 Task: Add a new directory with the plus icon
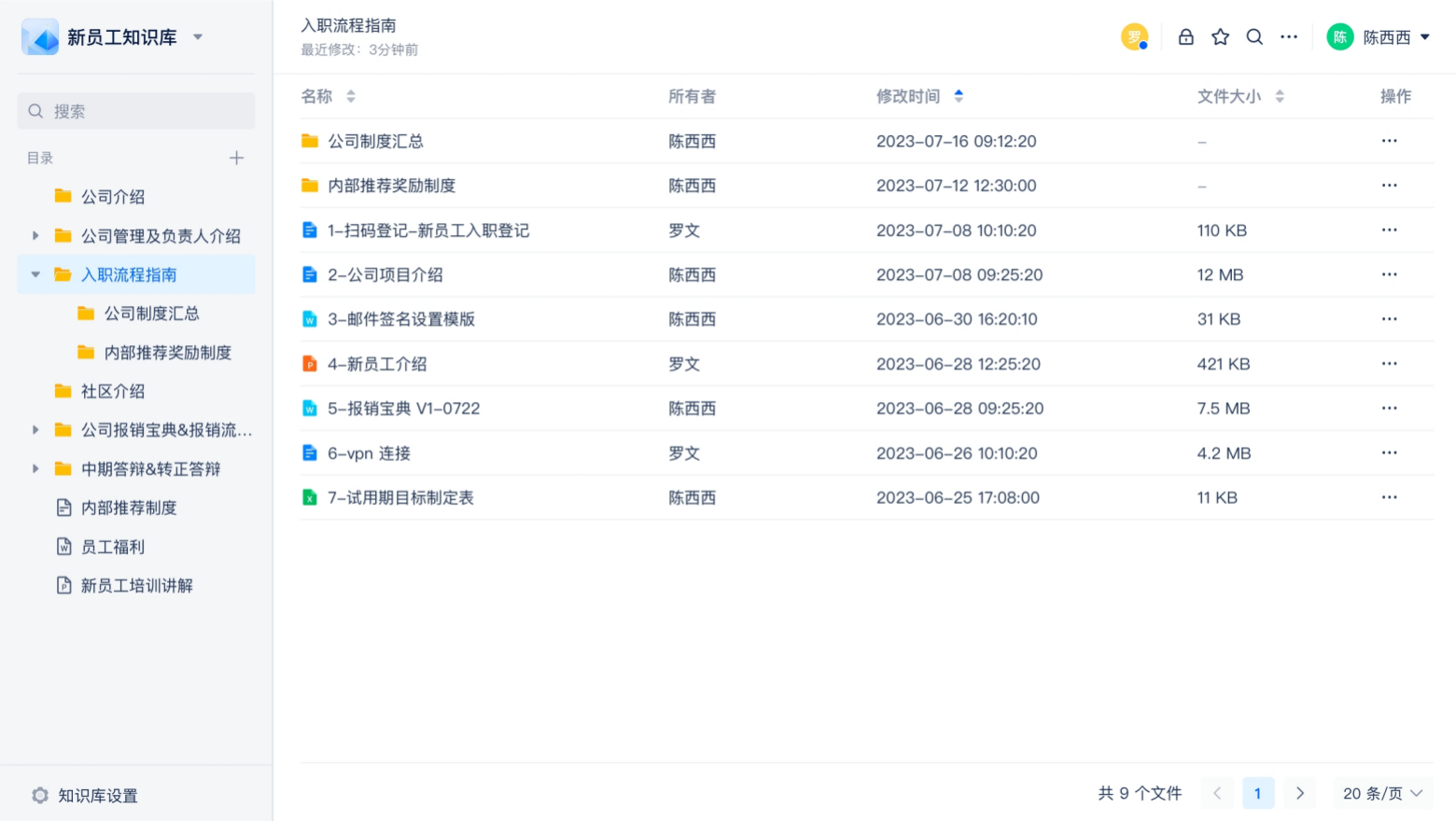[237, 158]
